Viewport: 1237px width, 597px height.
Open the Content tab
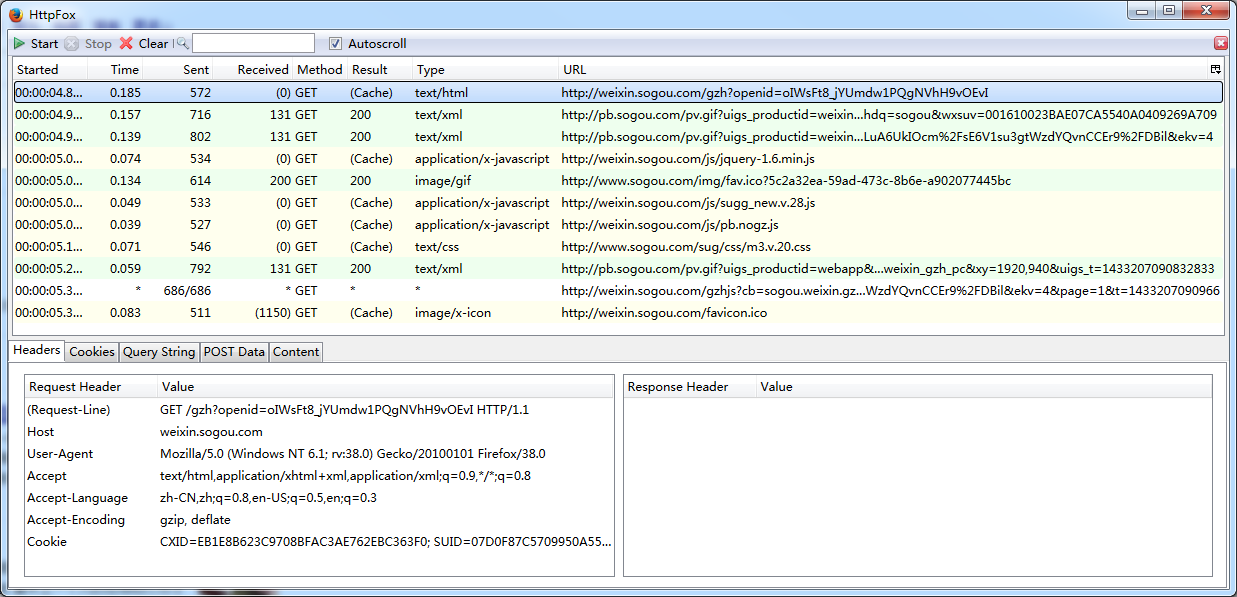[x=296, y=352]
